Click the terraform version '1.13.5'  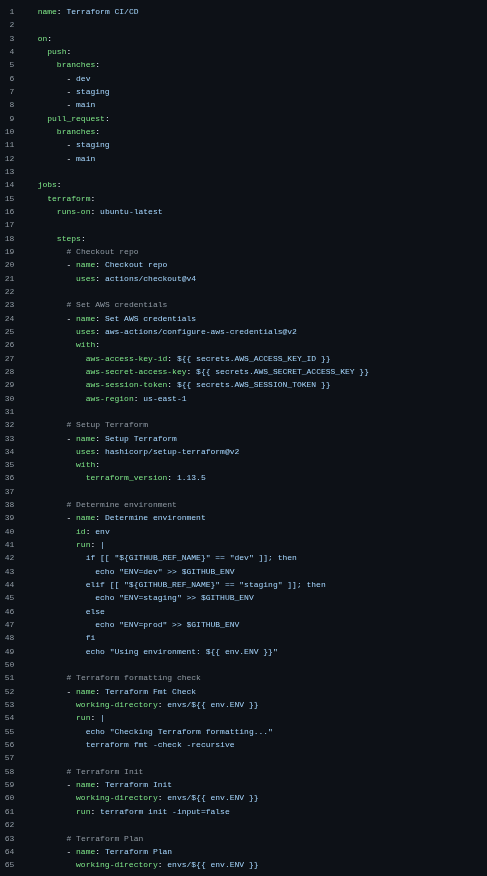point(191,478)
